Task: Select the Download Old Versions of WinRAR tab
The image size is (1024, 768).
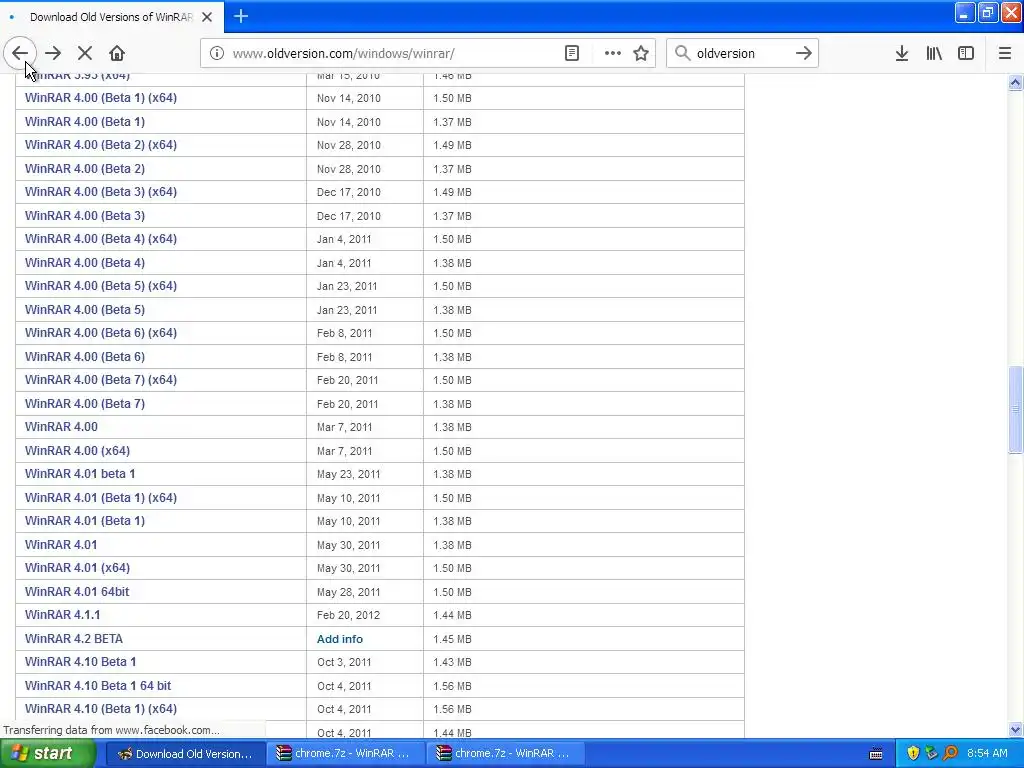Action: [x=111, y=17]
